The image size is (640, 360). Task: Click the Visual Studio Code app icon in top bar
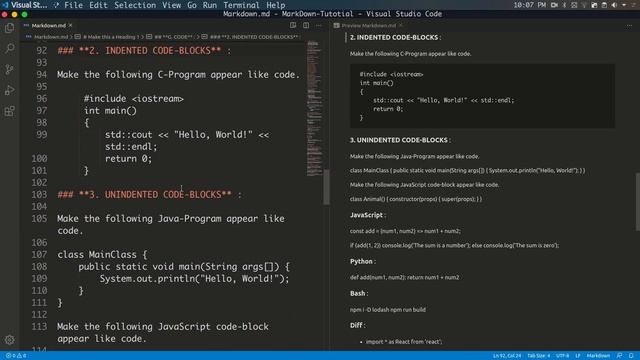(5, 5)
